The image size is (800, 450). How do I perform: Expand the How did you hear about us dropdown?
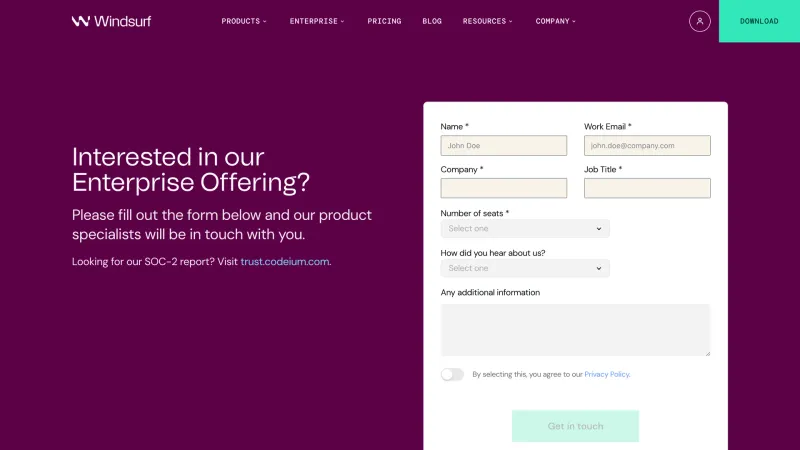tap(525, 268)
